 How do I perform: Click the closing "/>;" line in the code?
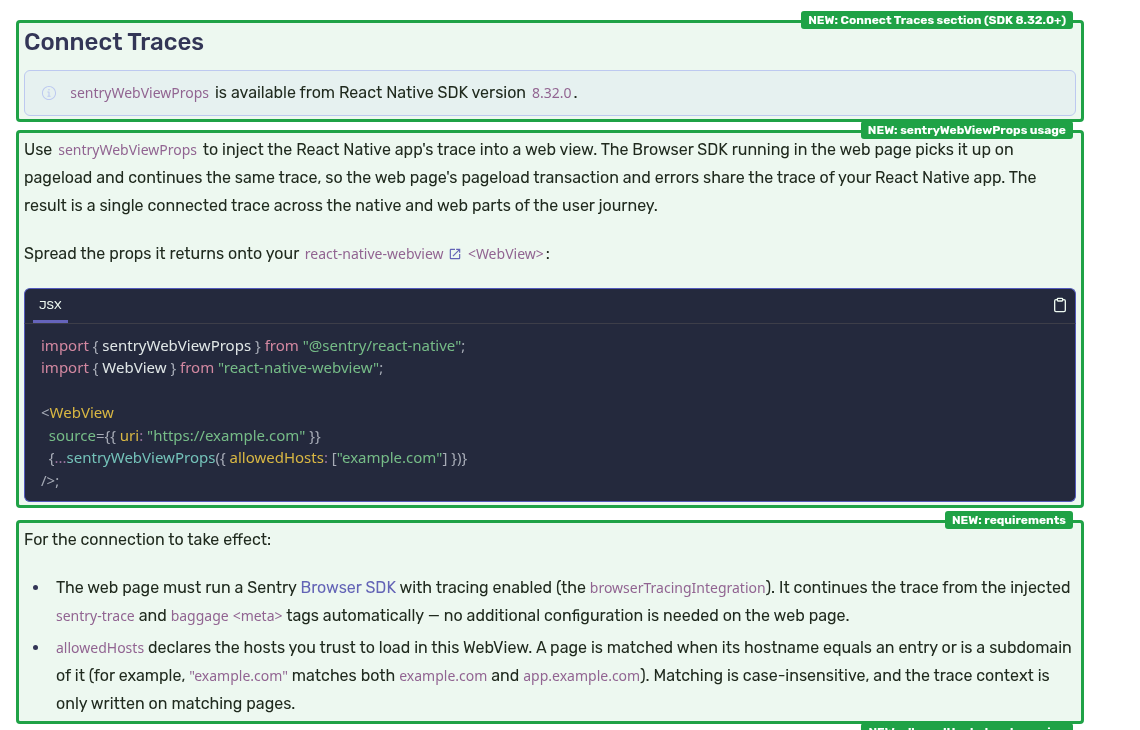50,481
